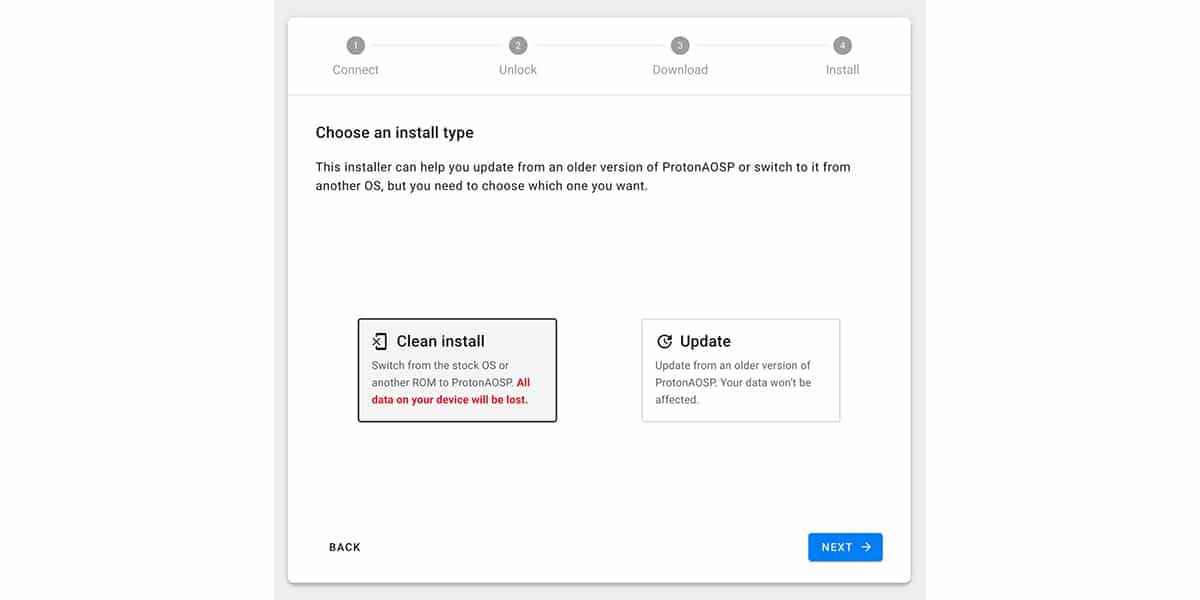Select the Install step label

coord(842,70)
